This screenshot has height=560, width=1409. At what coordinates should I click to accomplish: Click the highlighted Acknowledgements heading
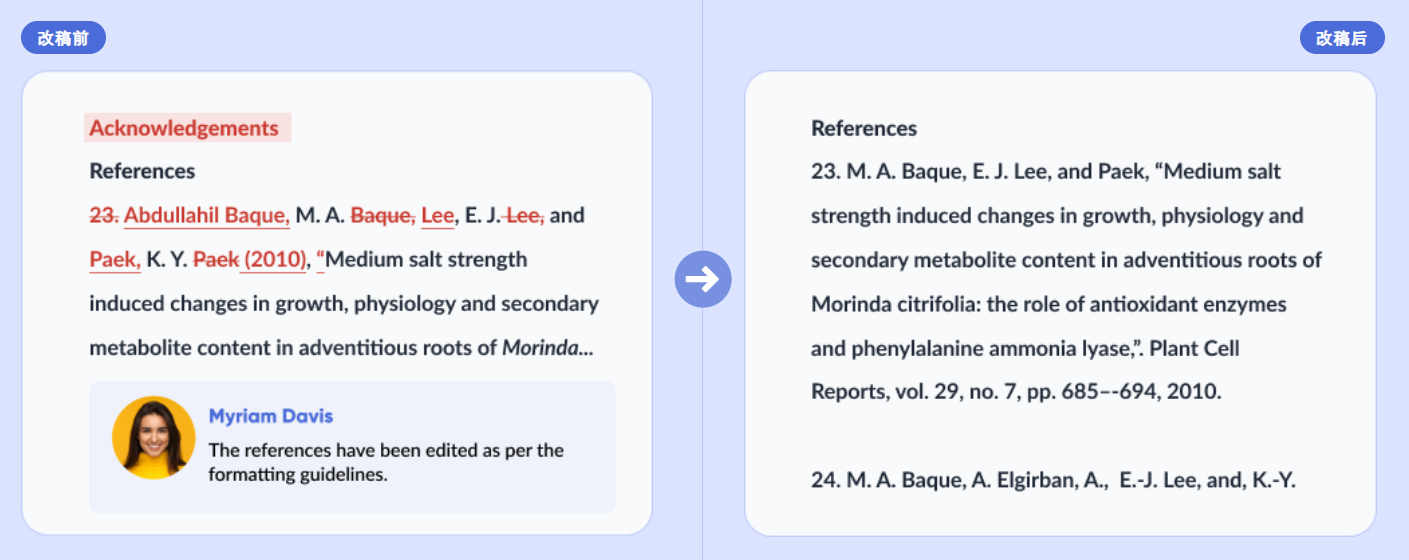(187, 128)
